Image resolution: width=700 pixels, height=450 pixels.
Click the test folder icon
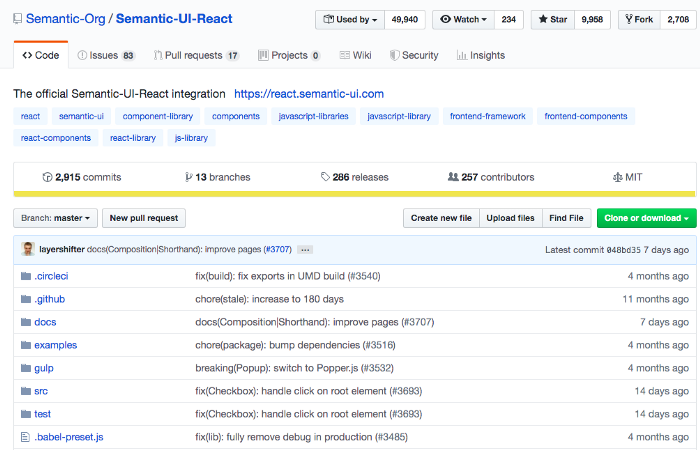[26, 414]
